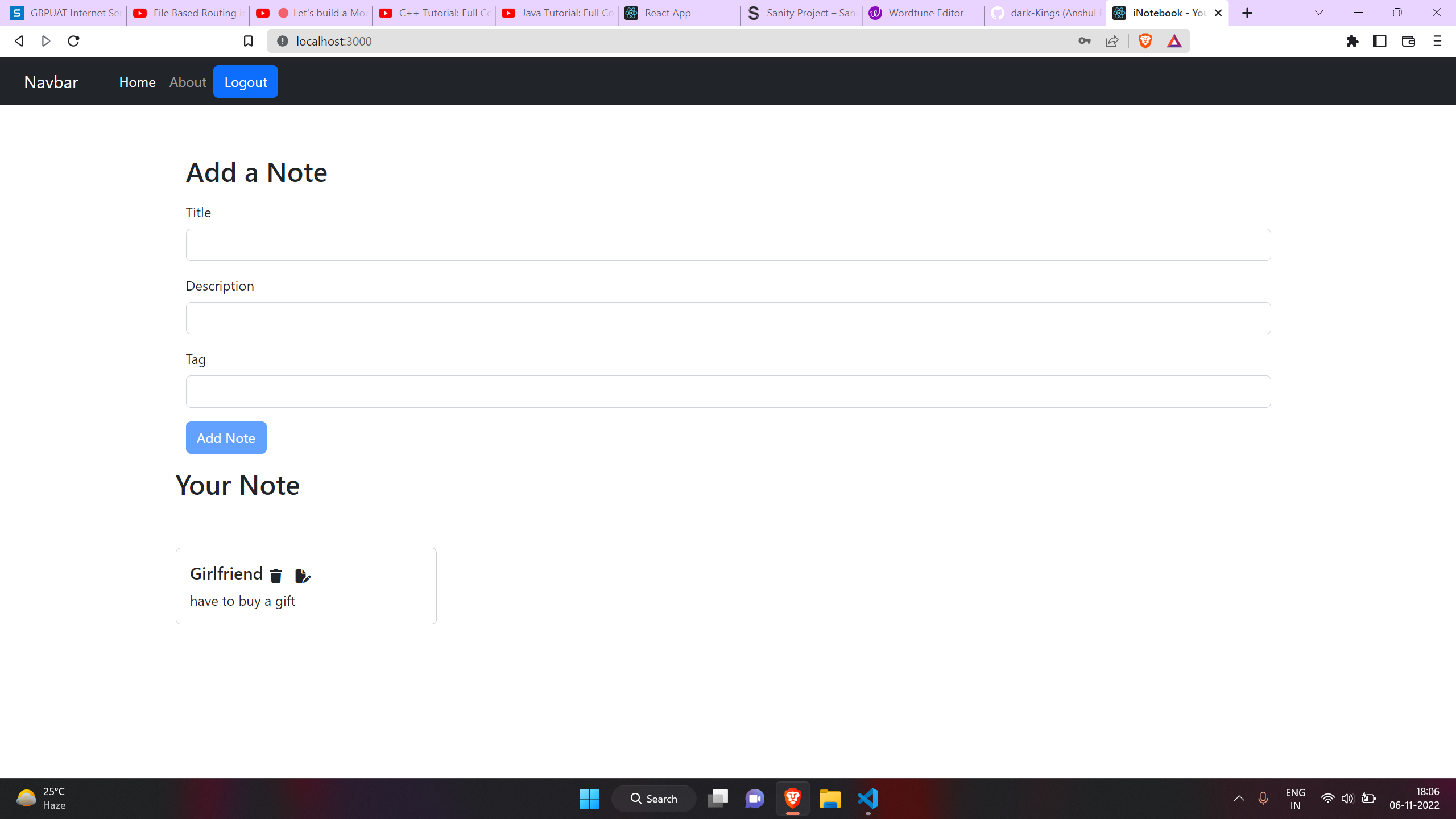
Task: Open the saved passwords key icon
Action: tap(1084, 41)
